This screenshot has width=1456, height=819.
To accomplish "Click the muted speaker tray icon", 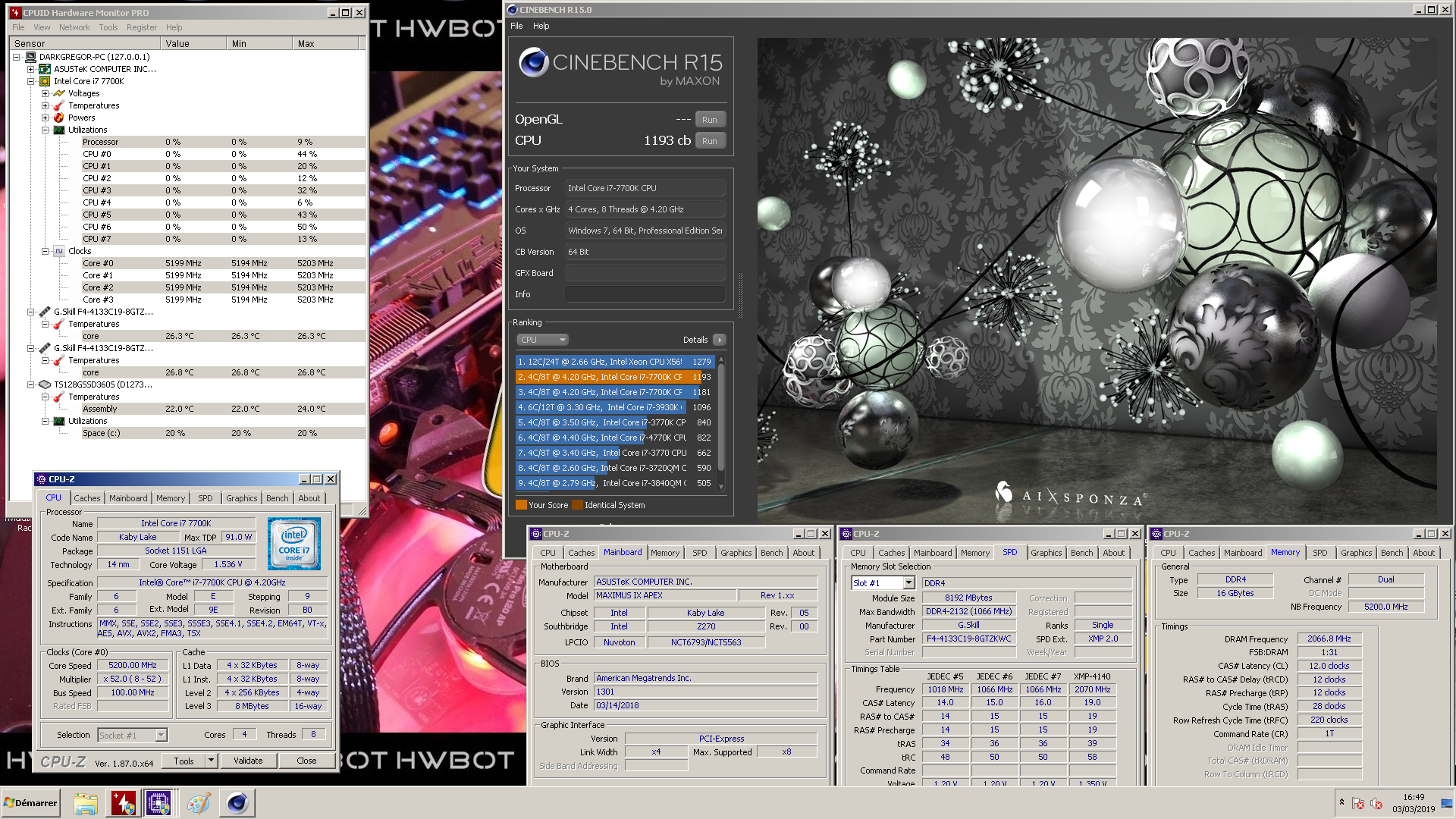I will click(1376, 803).
